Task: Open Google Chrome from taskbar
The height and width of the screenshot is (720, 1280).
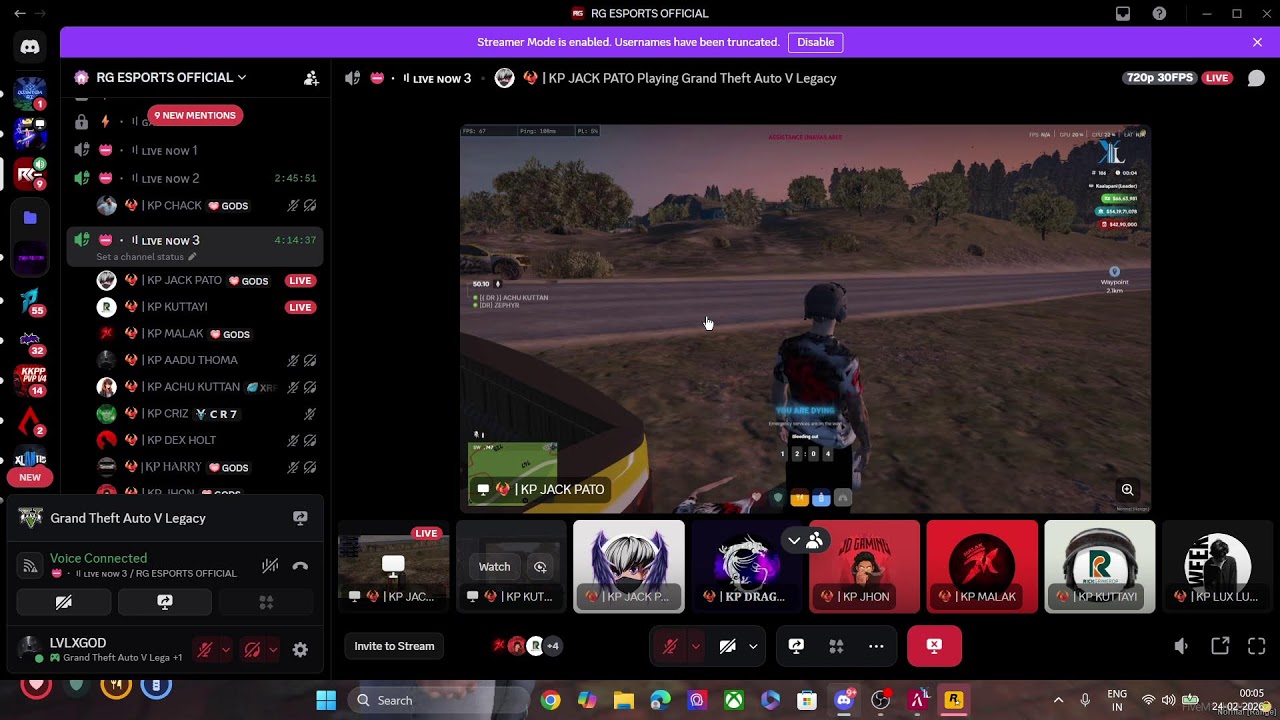Action: (550, 700)
